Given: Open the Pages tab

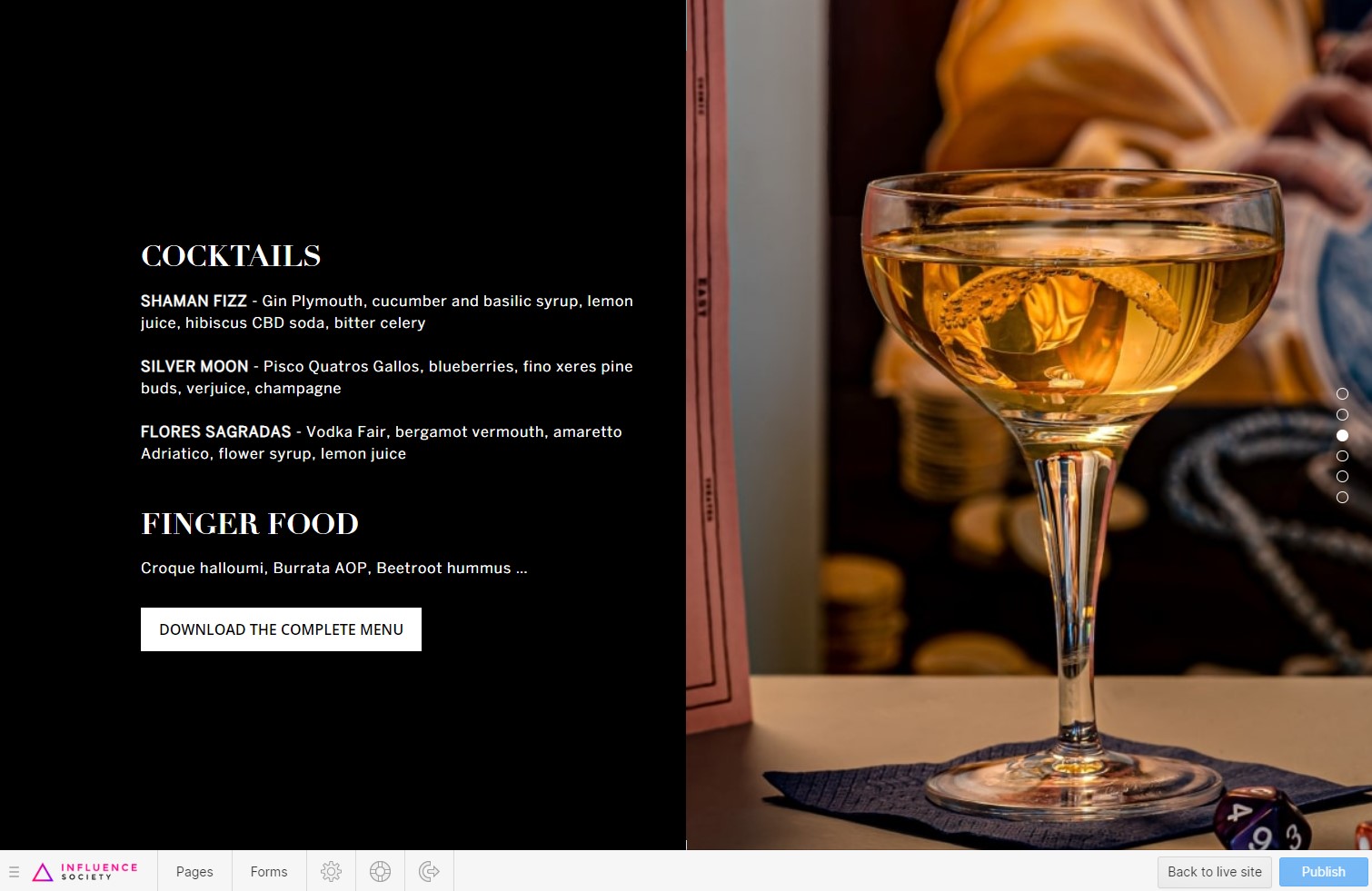Looking at the screenshot, I should [194, 871].
